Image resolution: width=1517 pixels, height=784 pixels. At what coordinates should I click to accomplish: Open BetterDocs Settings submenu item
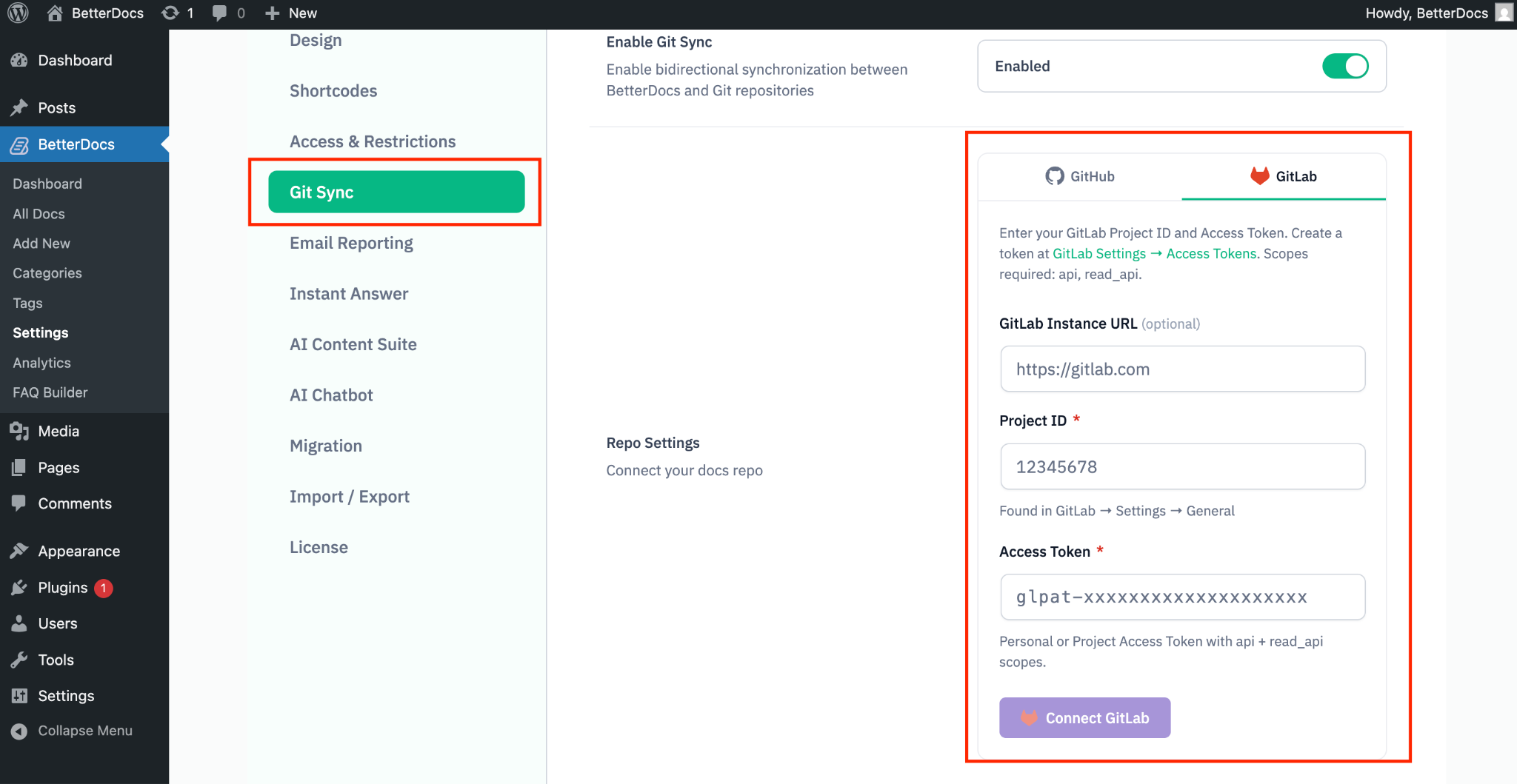pyautogui.click(x=41, y=333)
